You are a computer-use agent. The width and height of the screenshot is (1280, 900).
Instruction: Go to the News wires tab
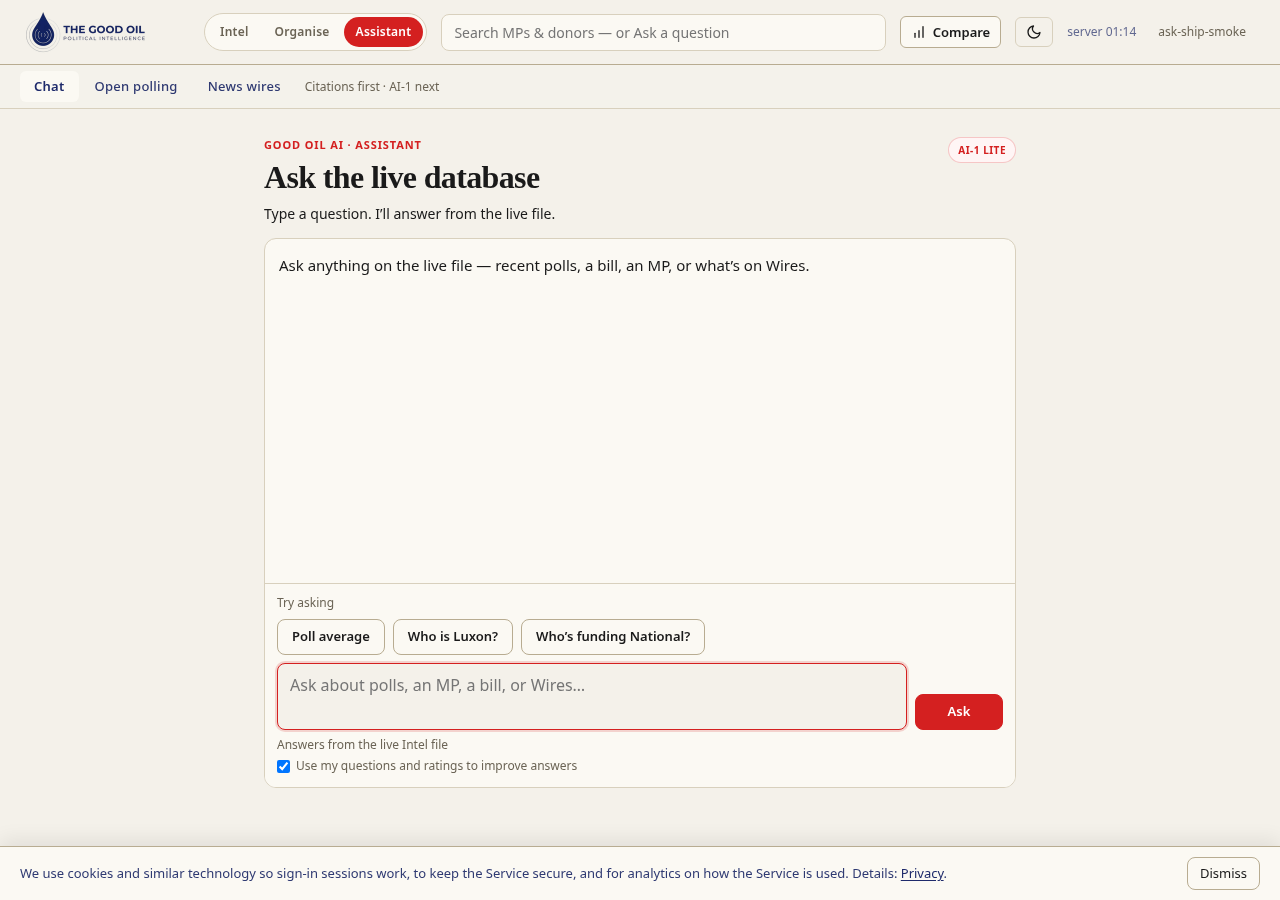click(244, 86)
